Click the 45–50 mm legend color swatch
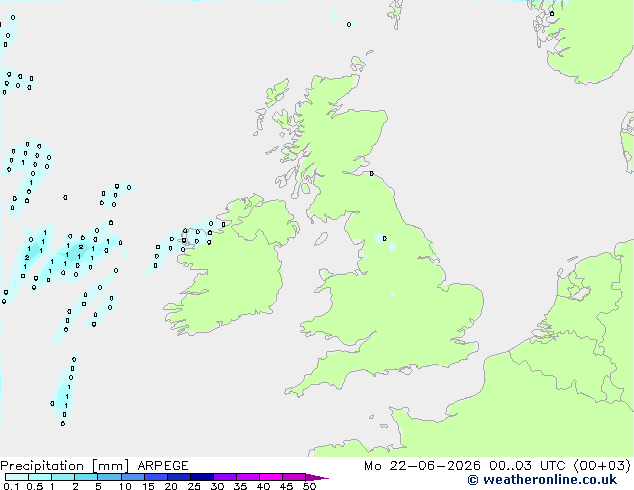The width and height of the screenshot is (634, 490). (x=294, y=477)
